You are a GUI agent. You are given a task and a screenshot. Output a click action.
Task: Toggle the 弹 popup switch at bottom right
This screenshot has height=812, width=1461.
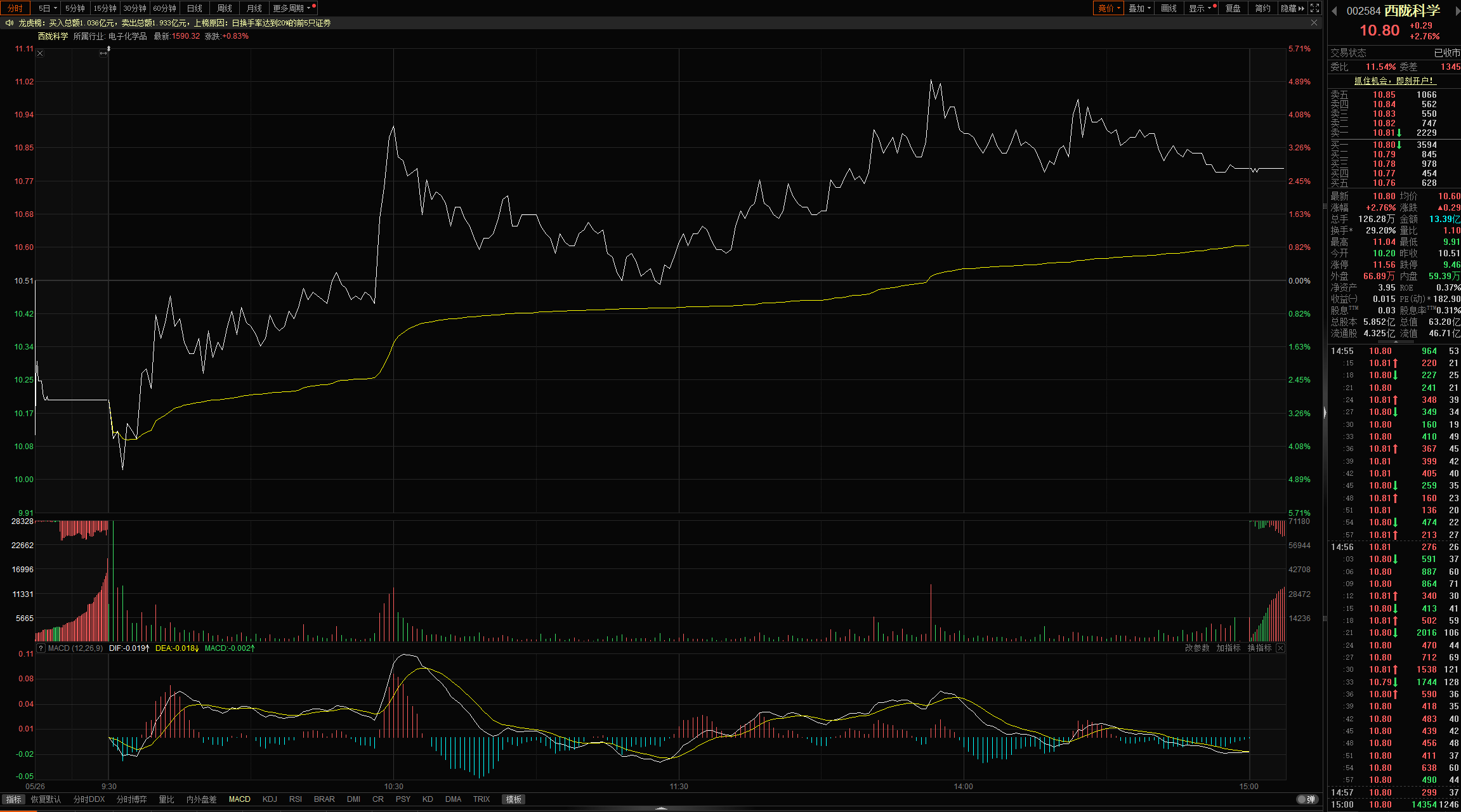point(1306,799)
